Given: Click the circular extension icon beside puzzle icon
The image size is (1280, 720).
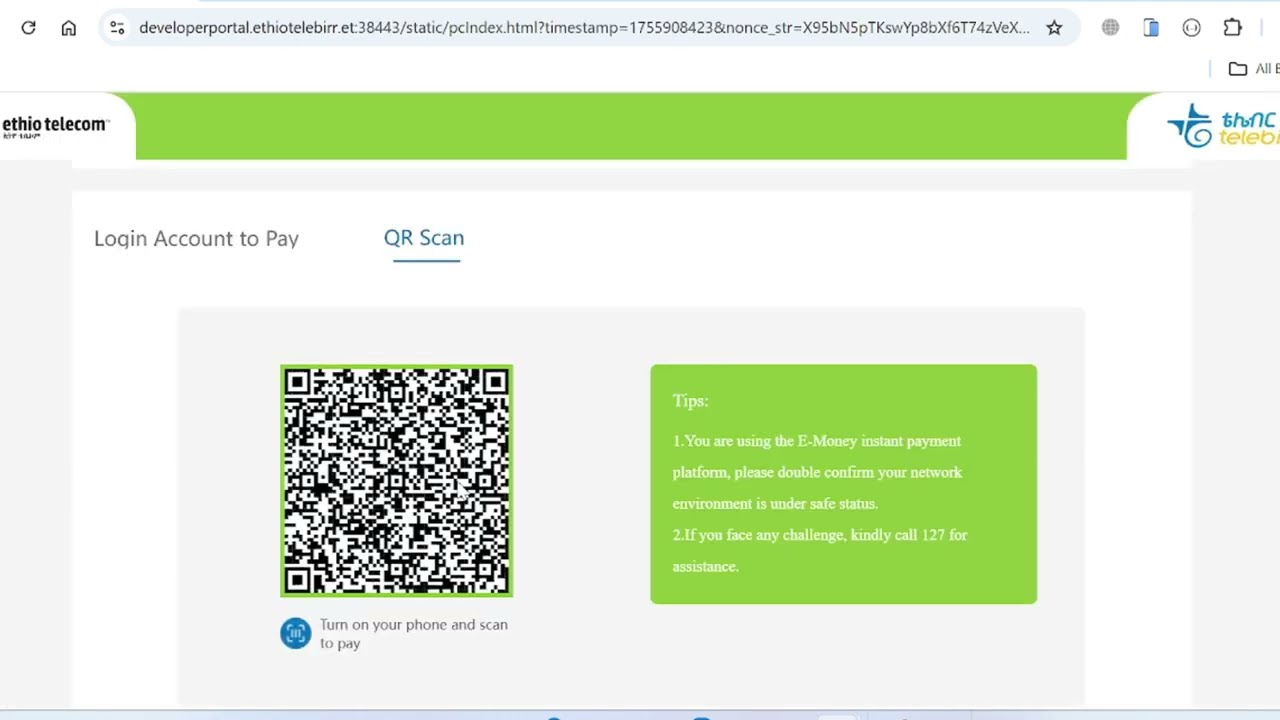Looking at the screenshot, I should [x=1191, y=28].
